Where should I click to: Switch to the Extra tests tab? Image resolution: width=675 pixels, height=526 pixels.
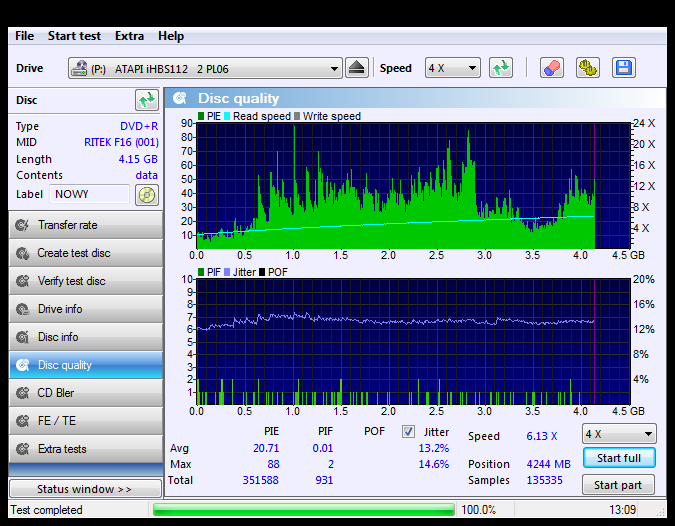point(86,449)
